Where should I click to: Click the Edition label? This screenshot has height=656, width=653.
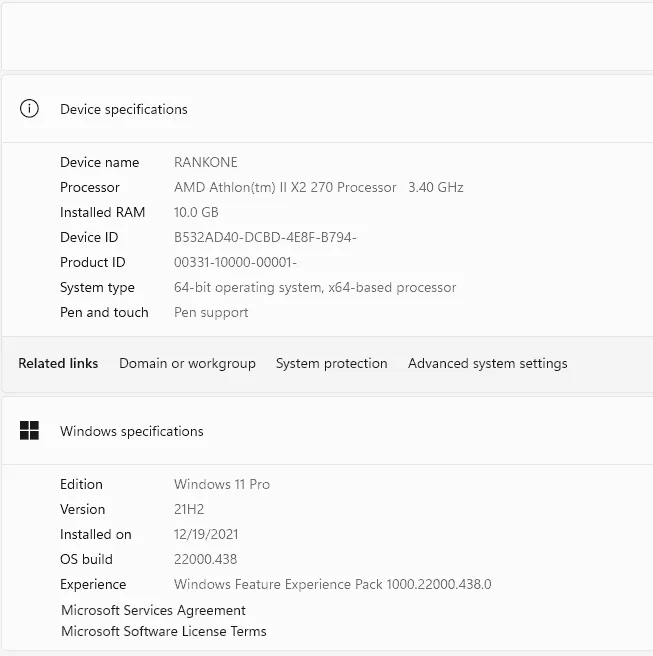click(81, 484)
